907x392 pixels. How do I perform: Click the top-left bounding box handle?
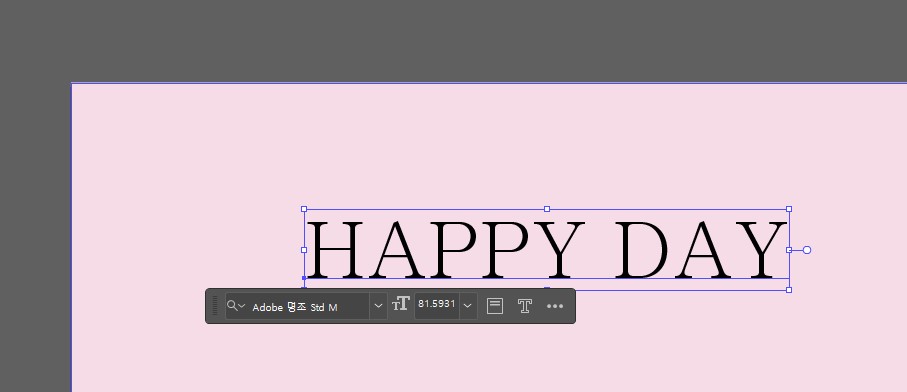point(304,209)
